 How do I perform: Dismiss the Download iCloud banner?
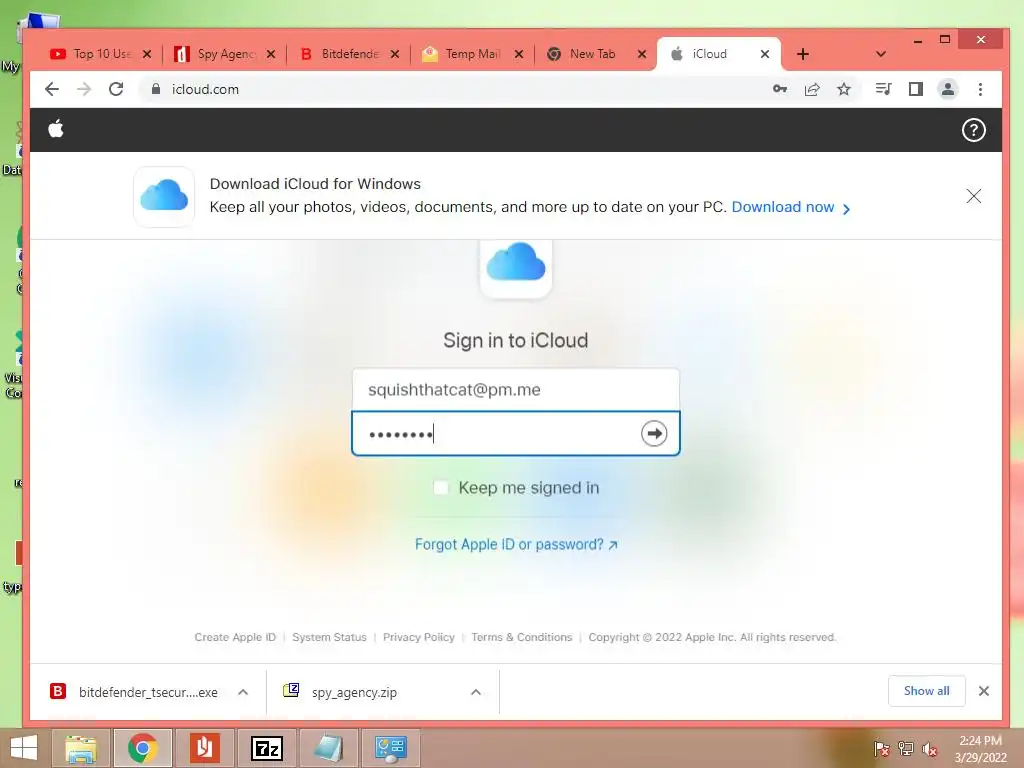(x=974, y=196)
